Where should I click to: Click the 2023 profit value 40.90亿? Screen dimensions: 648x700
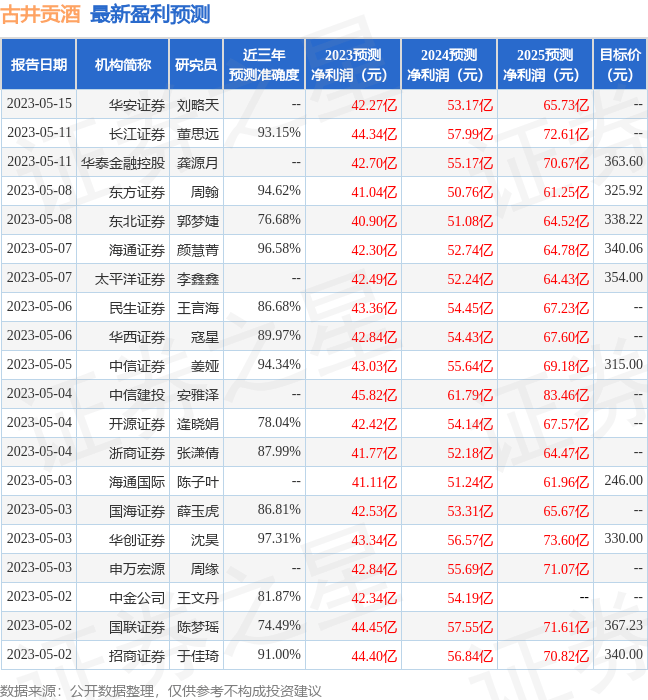click(x=374, y=221)
